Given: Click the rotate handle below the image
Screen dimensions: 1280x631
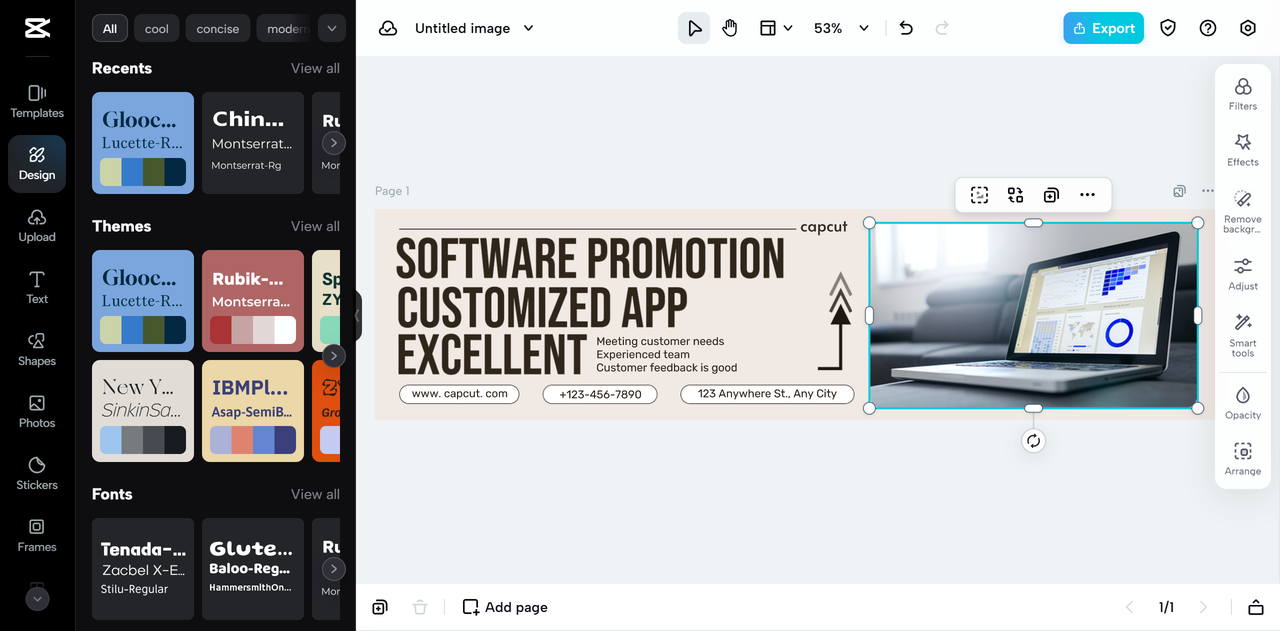Looking at the screenshot, I should 1034,441.
